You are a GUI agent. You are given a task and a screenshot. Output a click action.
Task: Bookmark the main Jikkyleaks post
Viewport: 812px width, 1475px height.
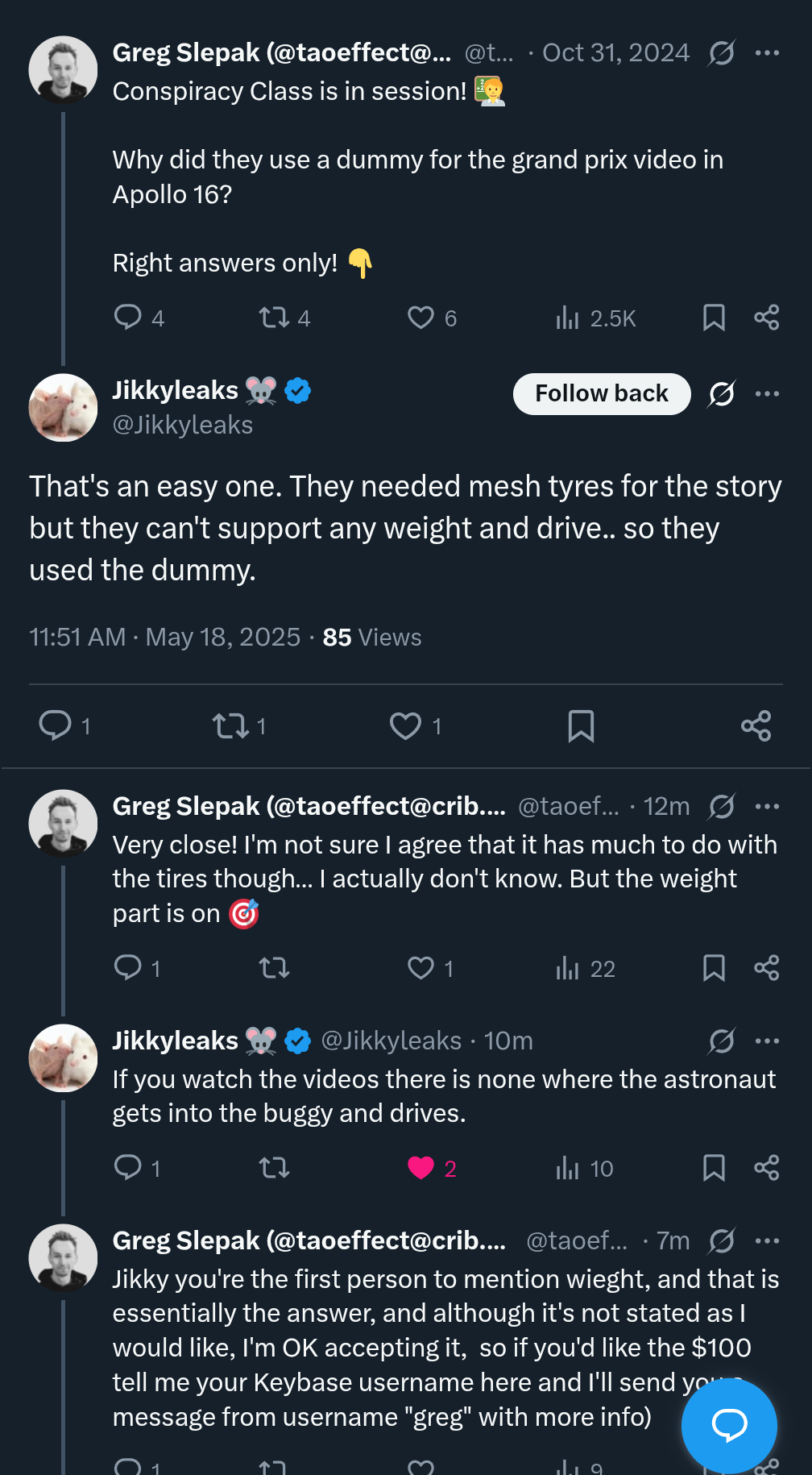(x=581, y=726)
